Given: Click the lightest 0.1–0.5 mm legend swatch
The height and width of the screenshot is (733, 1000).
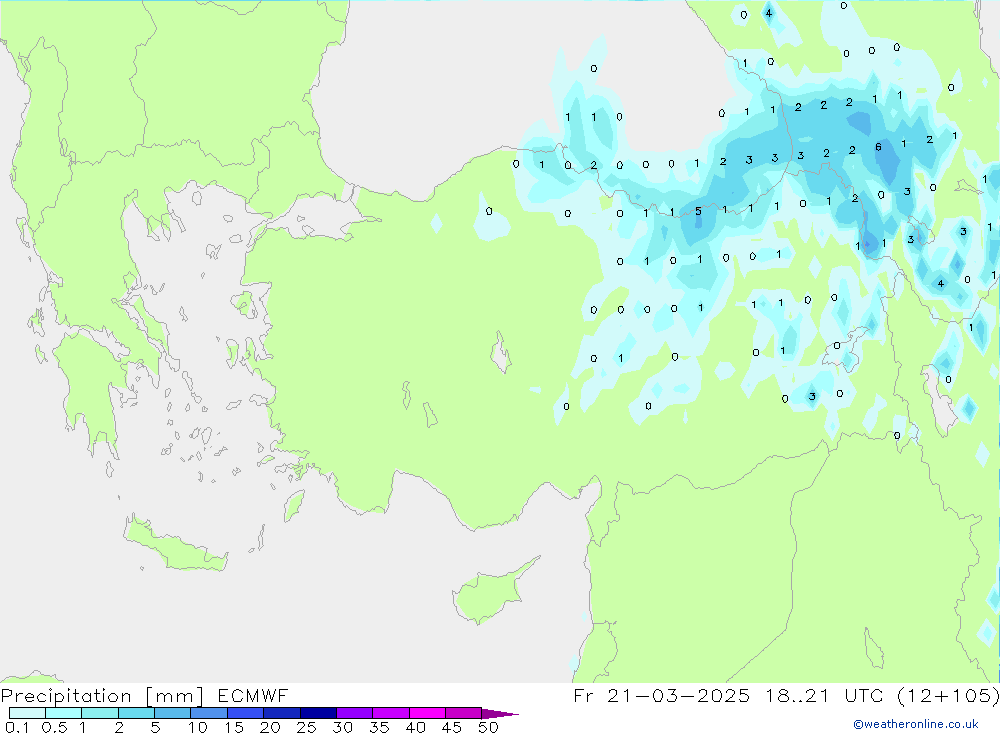Looking at the screenshot, I should tap(27, 713).
